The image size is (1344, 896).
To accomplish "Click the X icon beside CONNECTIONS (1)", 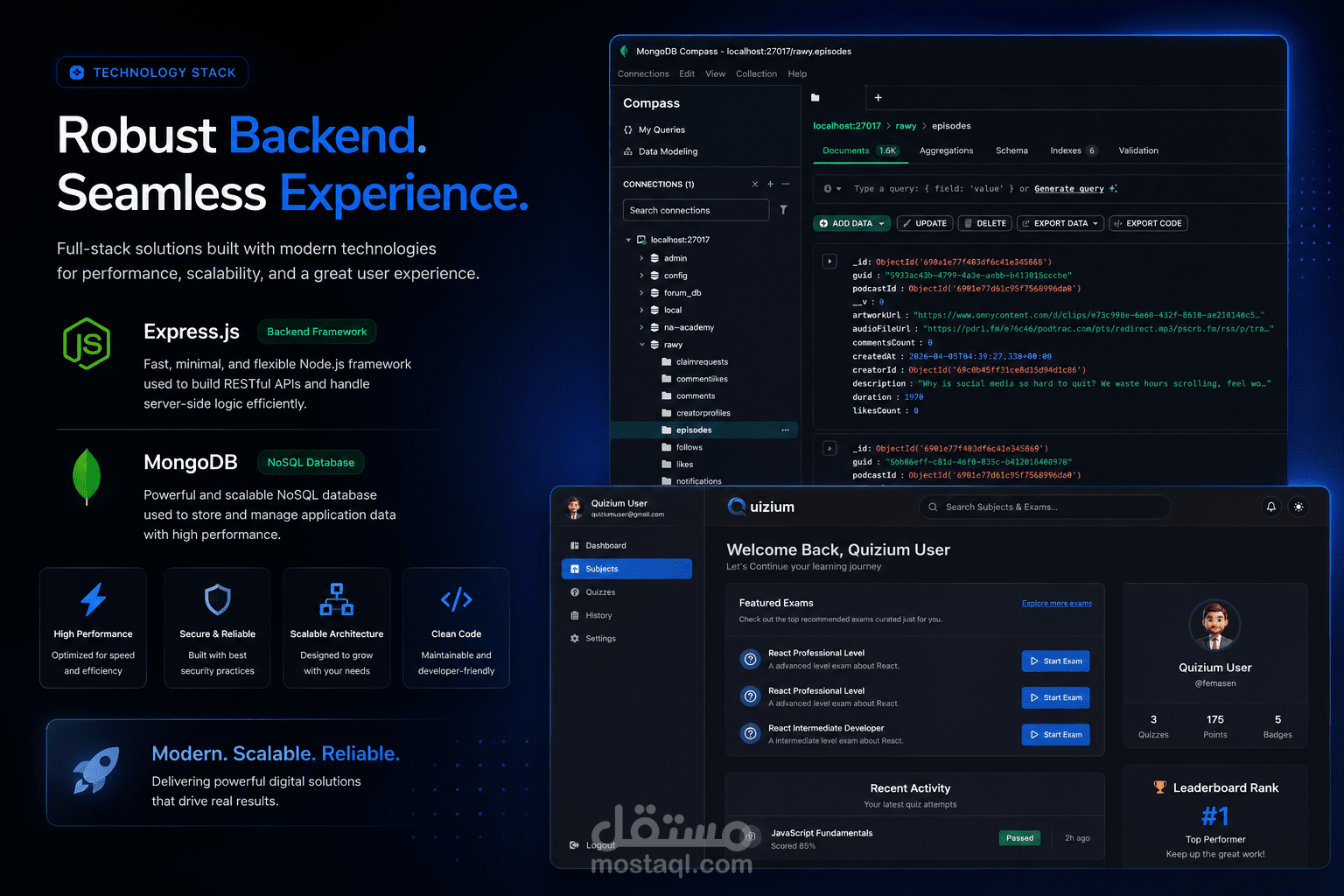I will [x=755, y=185].
